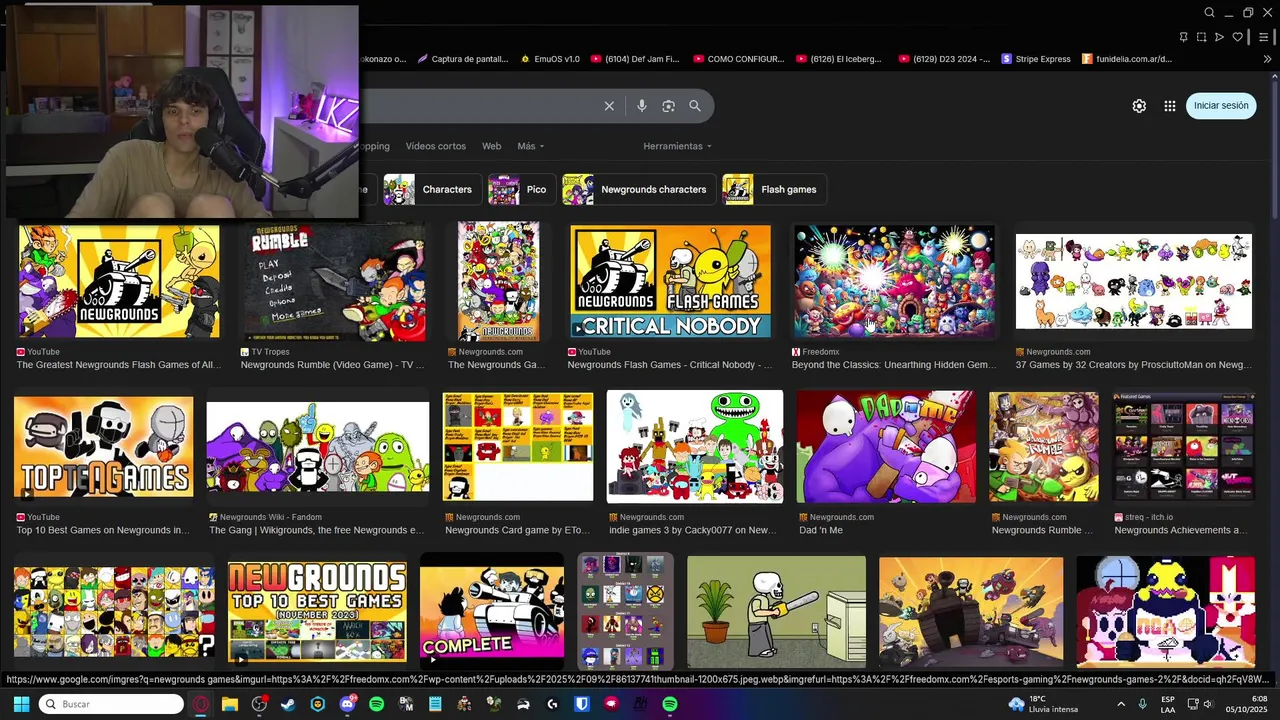
Task: Open OBS Studio from taskbar
Action: (x=259, y=704)
